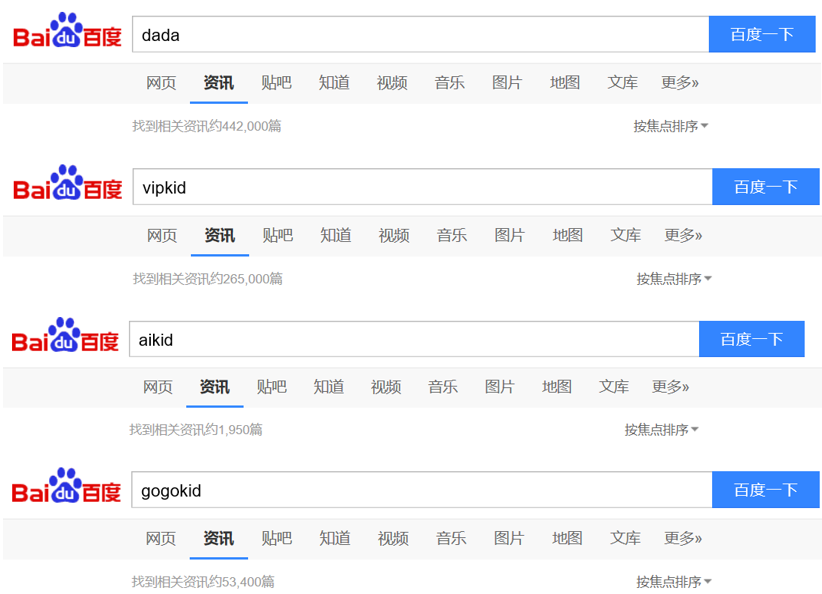Select 文库 tab in the gogokid search
This screenshot has width=822, height=594.
(x=625, y=538)
